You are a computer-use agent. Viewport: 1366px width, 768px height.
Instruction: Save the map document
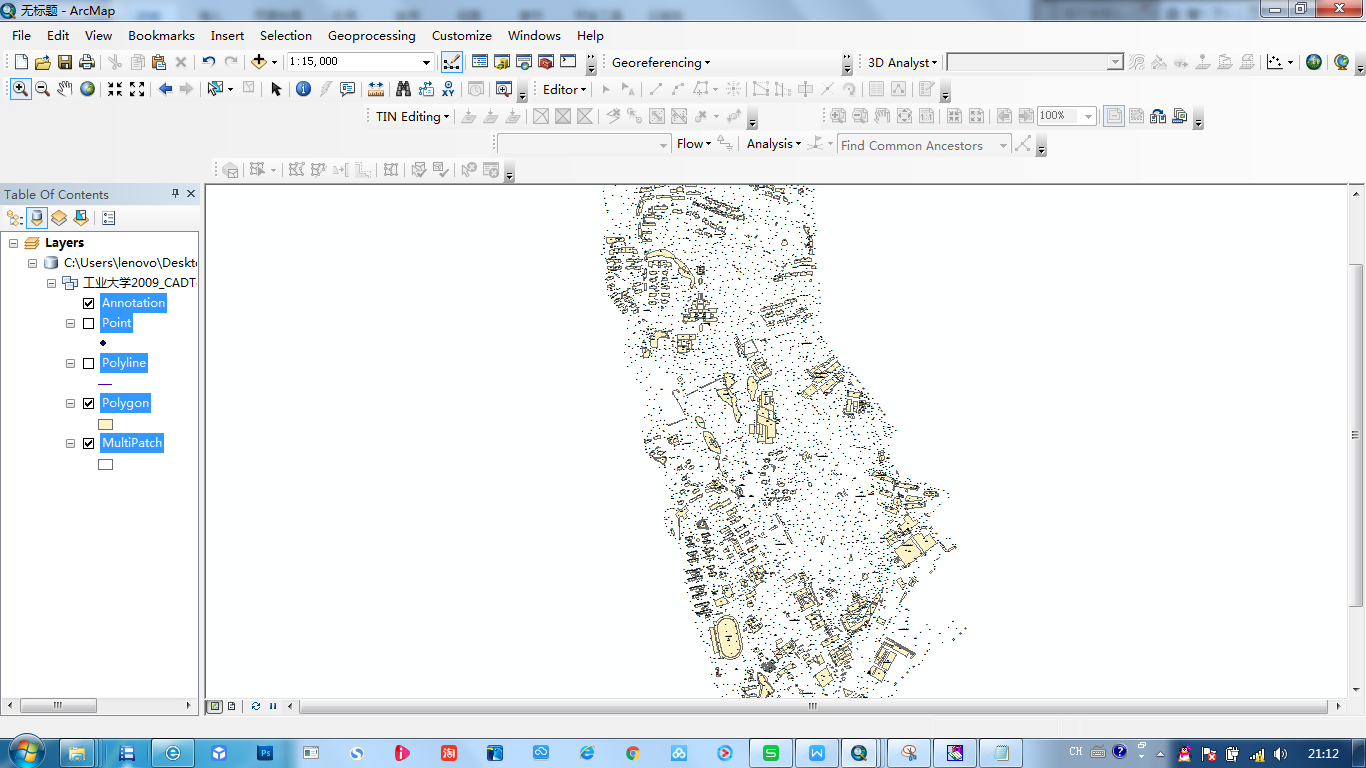64,62
